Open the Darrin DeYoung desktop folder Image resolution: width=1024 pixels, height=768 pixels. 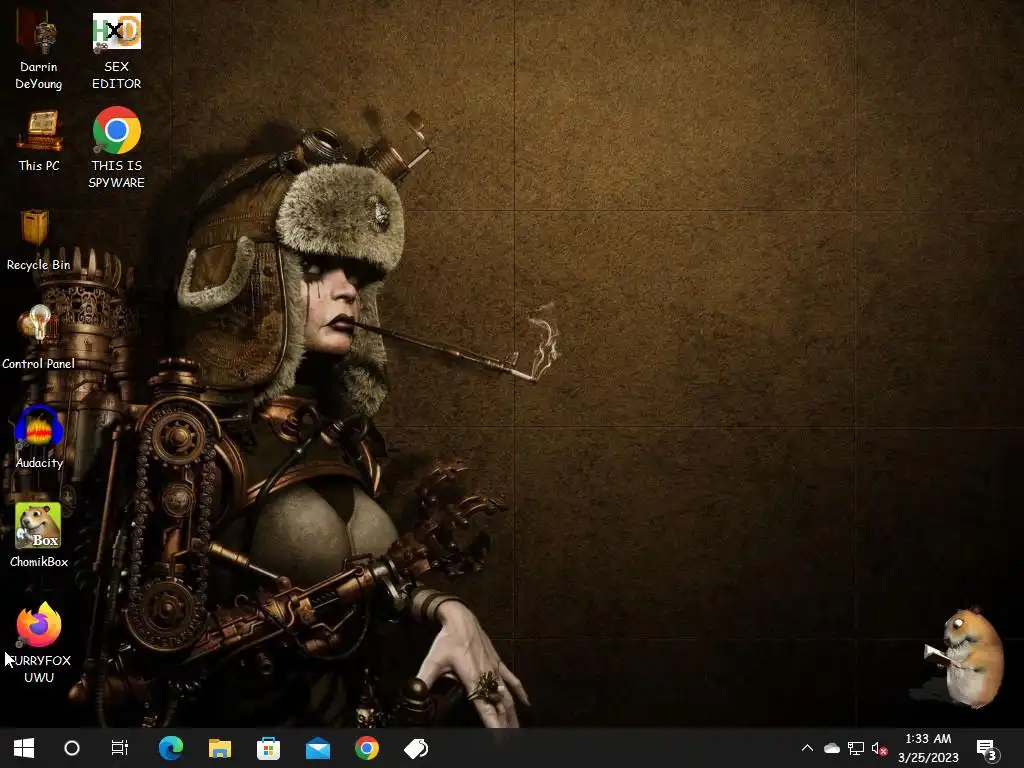(x=39, y=50)
